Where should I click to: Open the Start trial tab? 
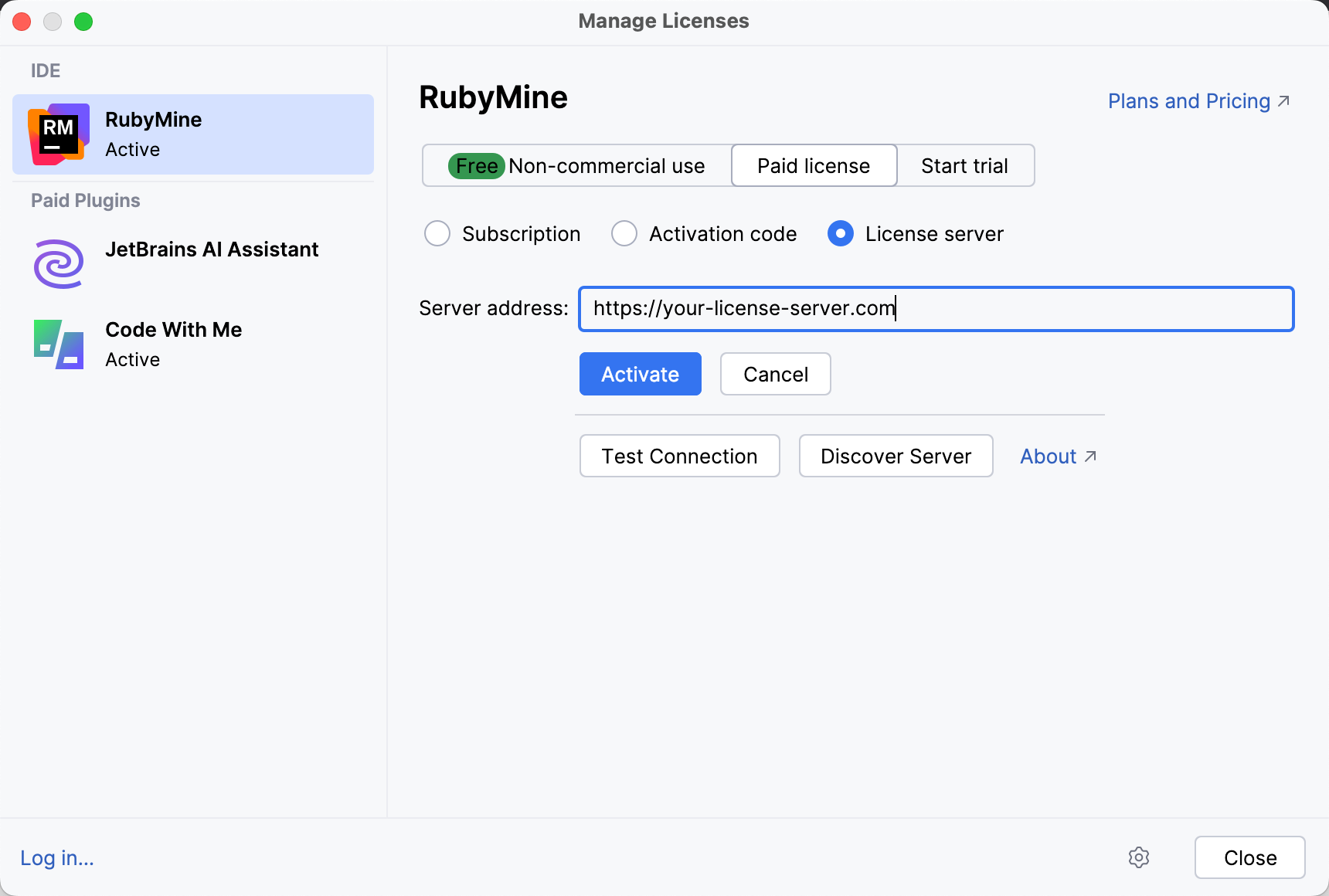tap(965, 165)
